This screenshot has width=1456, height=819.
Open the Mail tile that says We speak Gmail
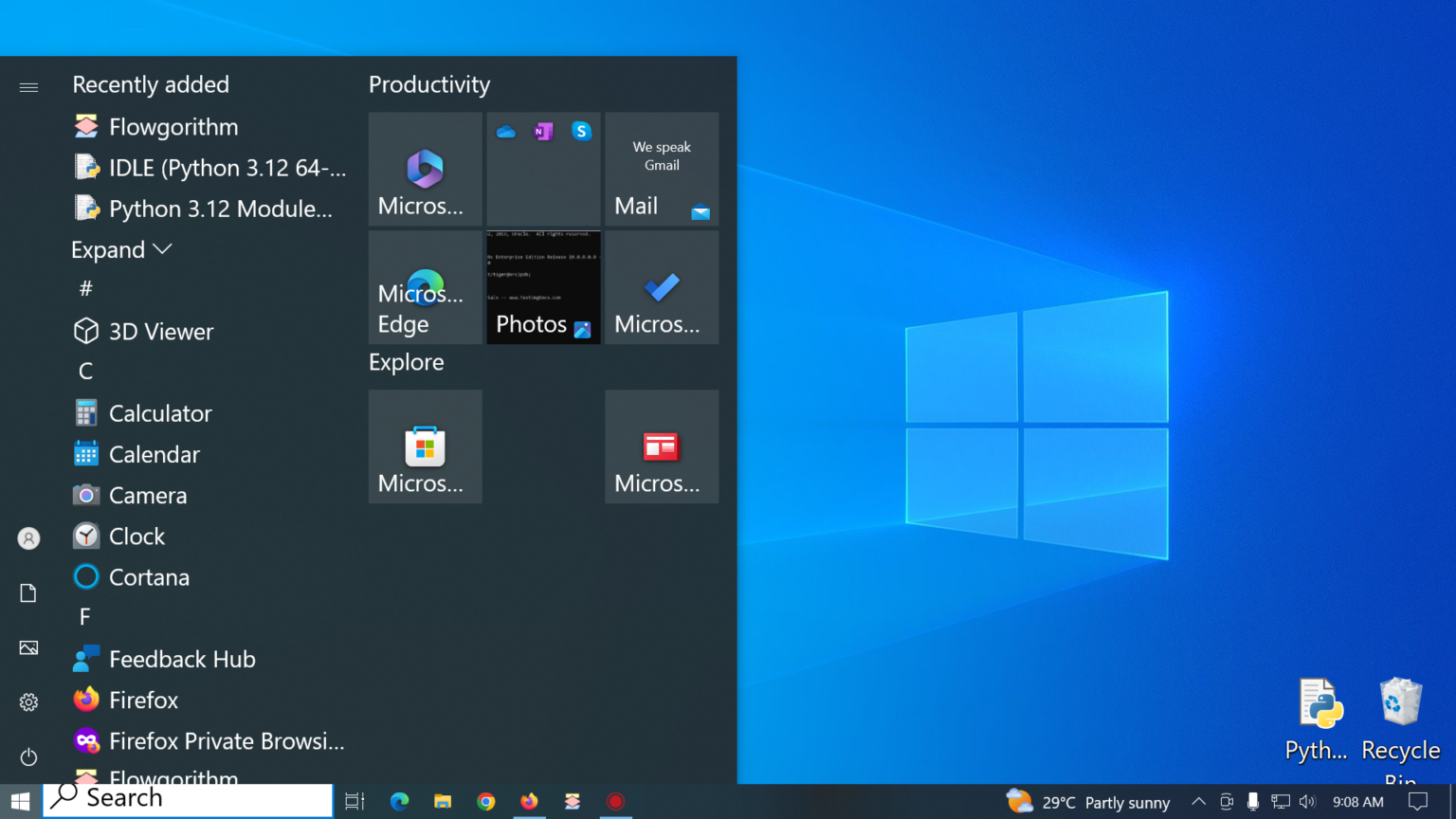pos(661,170)
